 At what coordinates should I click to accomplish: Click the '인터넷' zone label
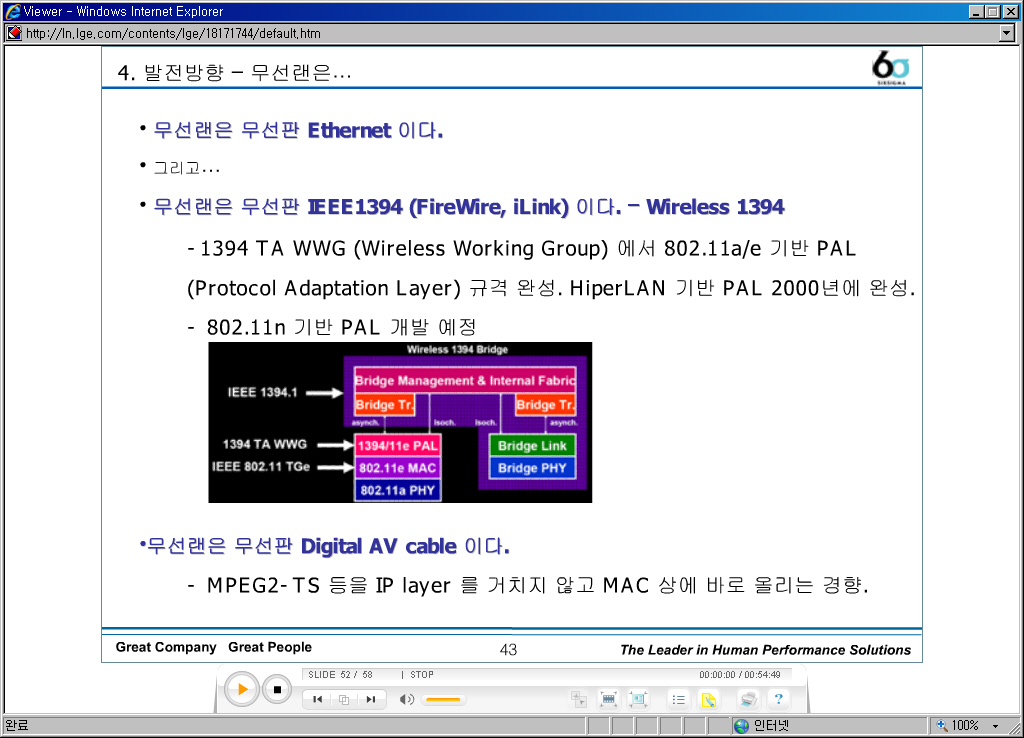pos(771,726)
